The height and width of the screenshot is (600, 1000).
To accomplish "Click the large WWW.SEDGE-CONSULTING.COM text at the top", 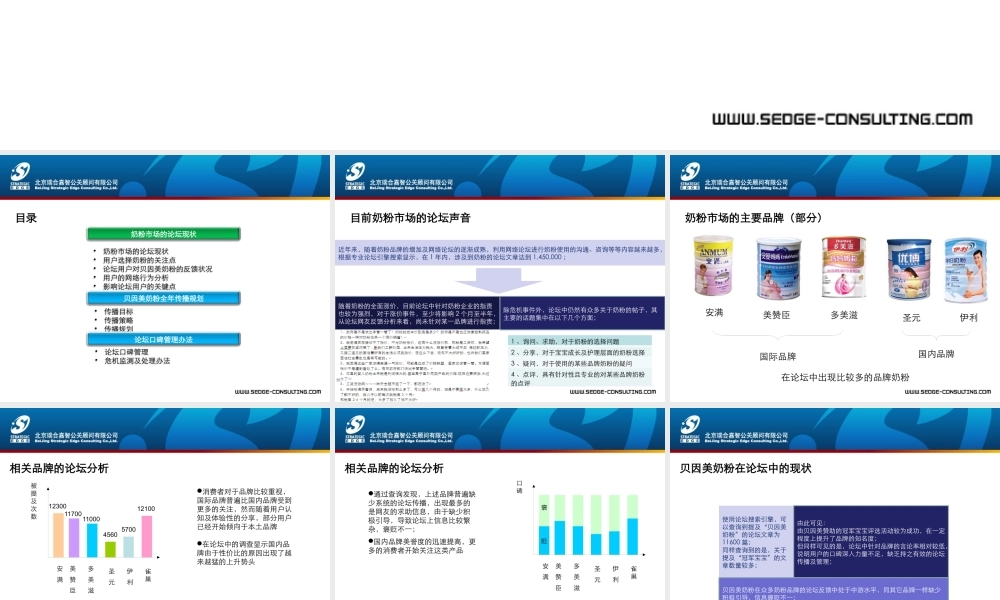I will tap(842, 119).
